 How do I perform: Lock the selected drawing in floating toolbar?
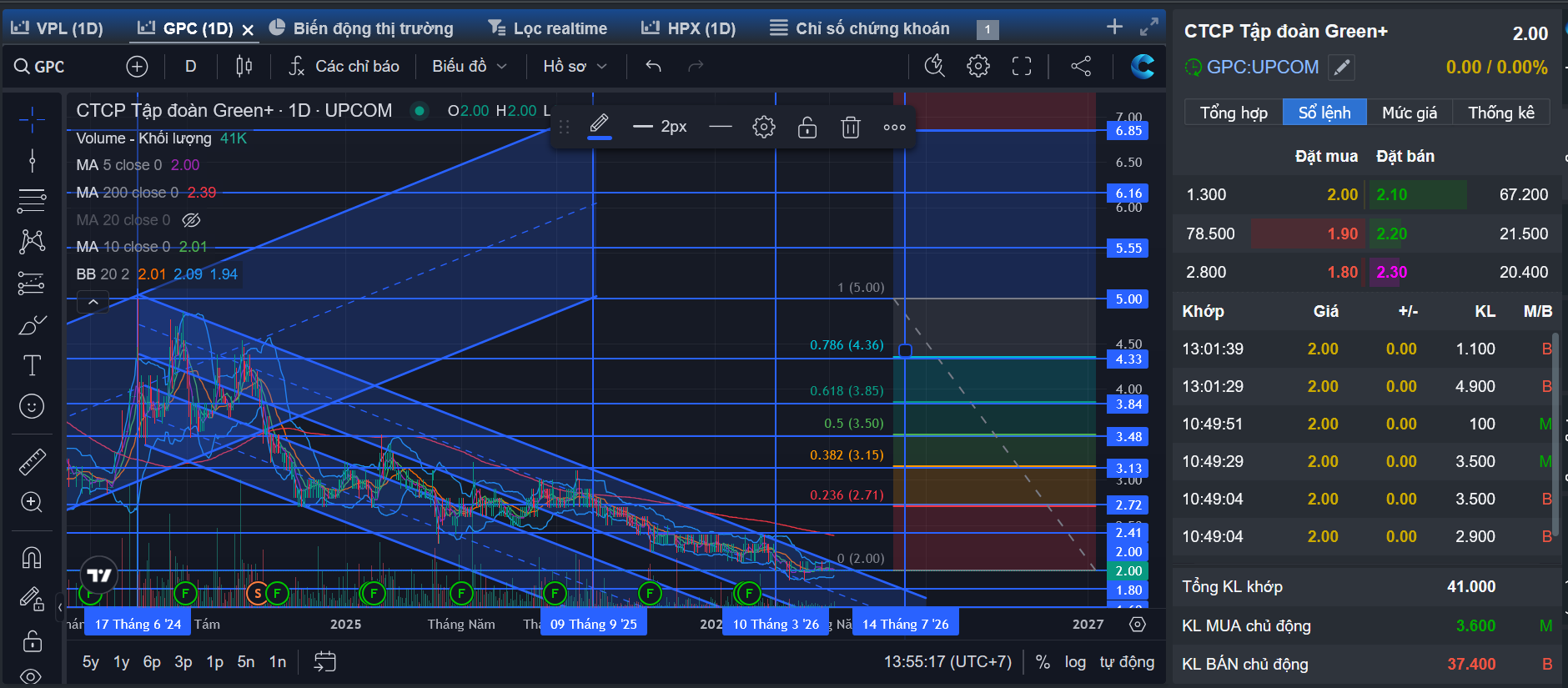tap(807, 128)
